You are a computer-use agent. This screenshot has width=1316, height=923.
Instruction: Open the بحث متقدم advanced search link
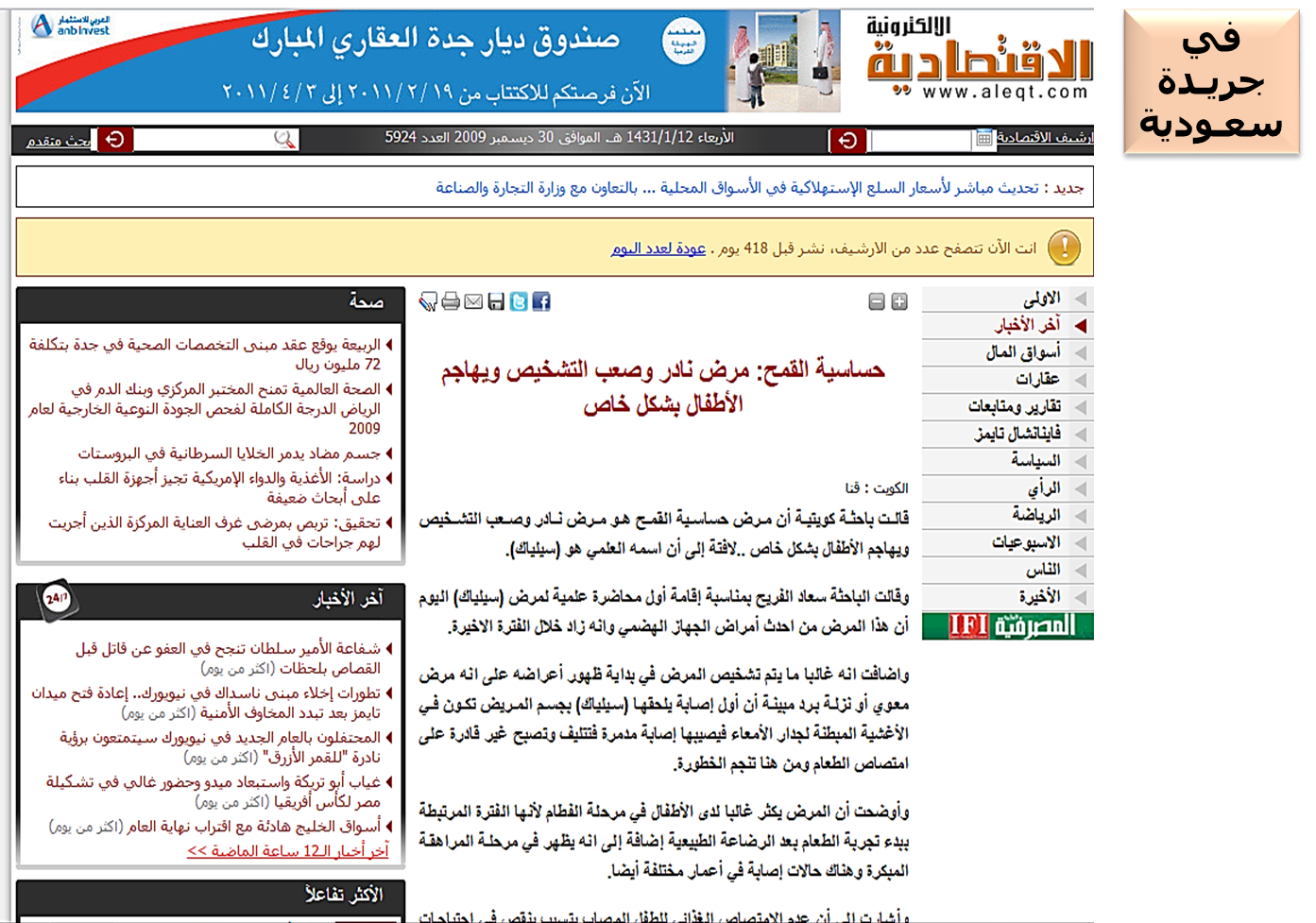pos(59,141)
